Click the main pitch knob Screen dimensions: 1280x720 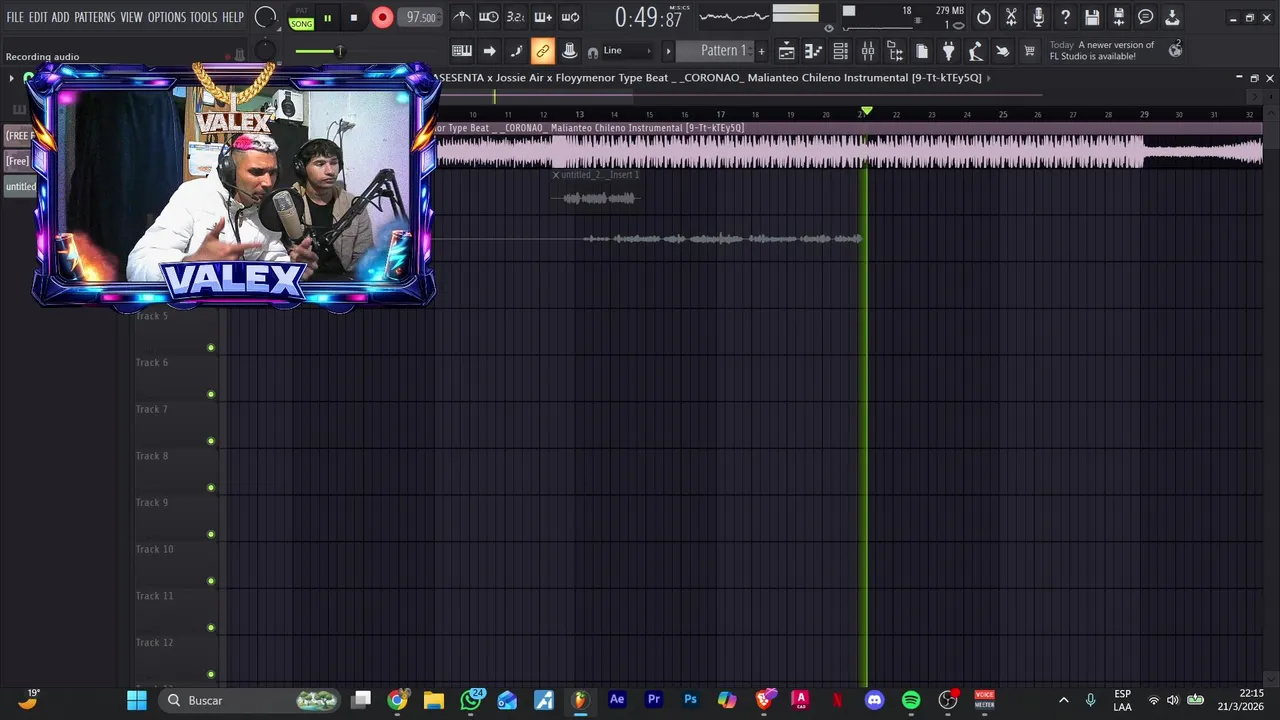point(265,50)
